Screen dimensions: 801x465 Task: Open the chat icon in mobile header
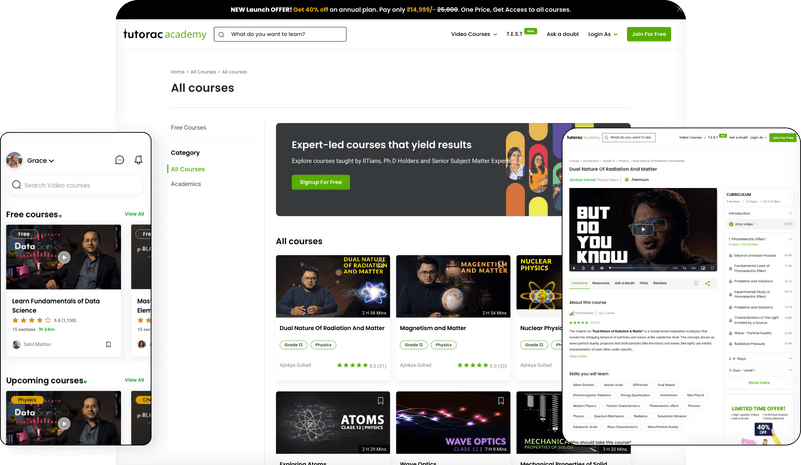119,160
